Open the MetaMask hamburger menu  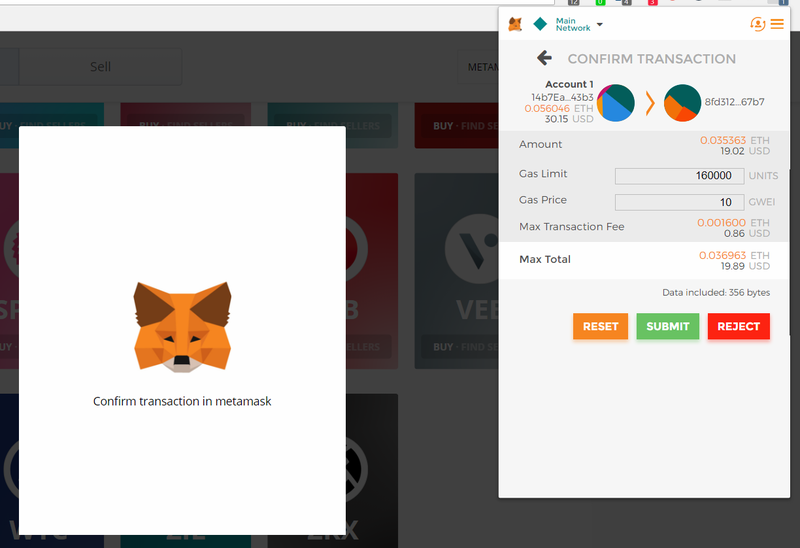tap(777, 24)
